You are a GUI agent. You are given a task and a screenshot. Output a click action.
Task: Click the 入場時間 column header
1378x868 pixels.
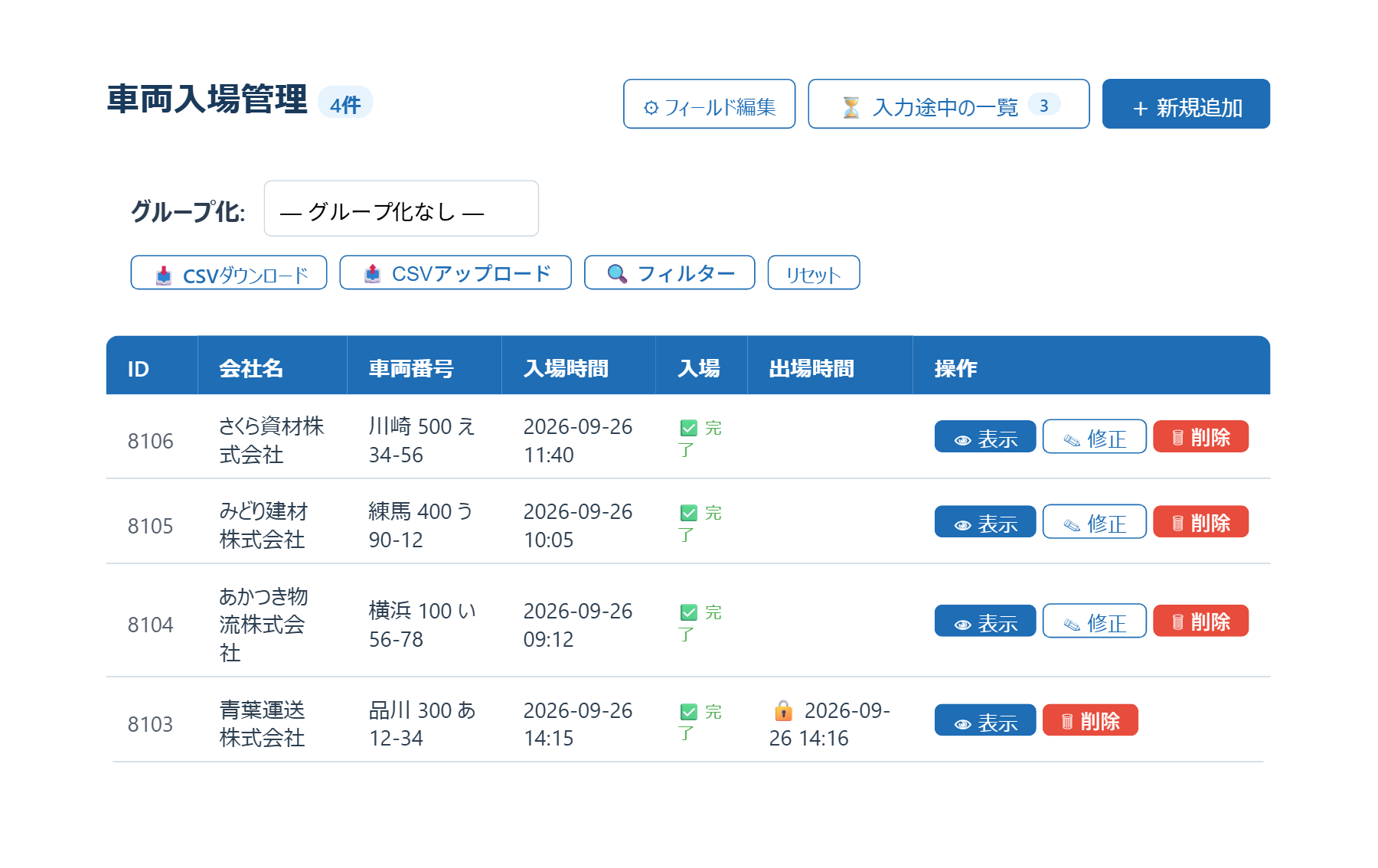(579, 365)
